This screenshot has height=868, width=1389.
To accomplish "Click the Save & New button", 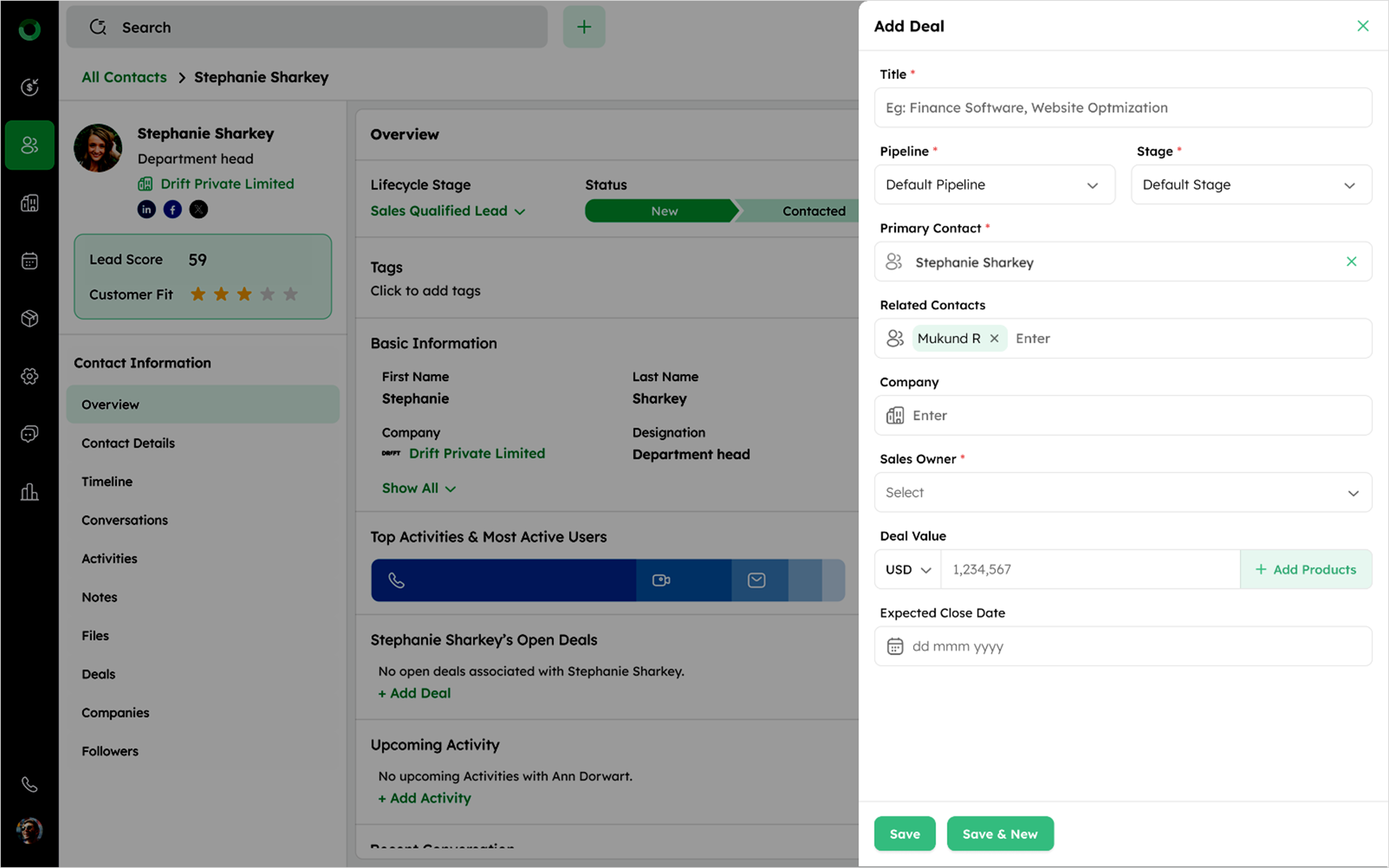I will point(1000,834).
